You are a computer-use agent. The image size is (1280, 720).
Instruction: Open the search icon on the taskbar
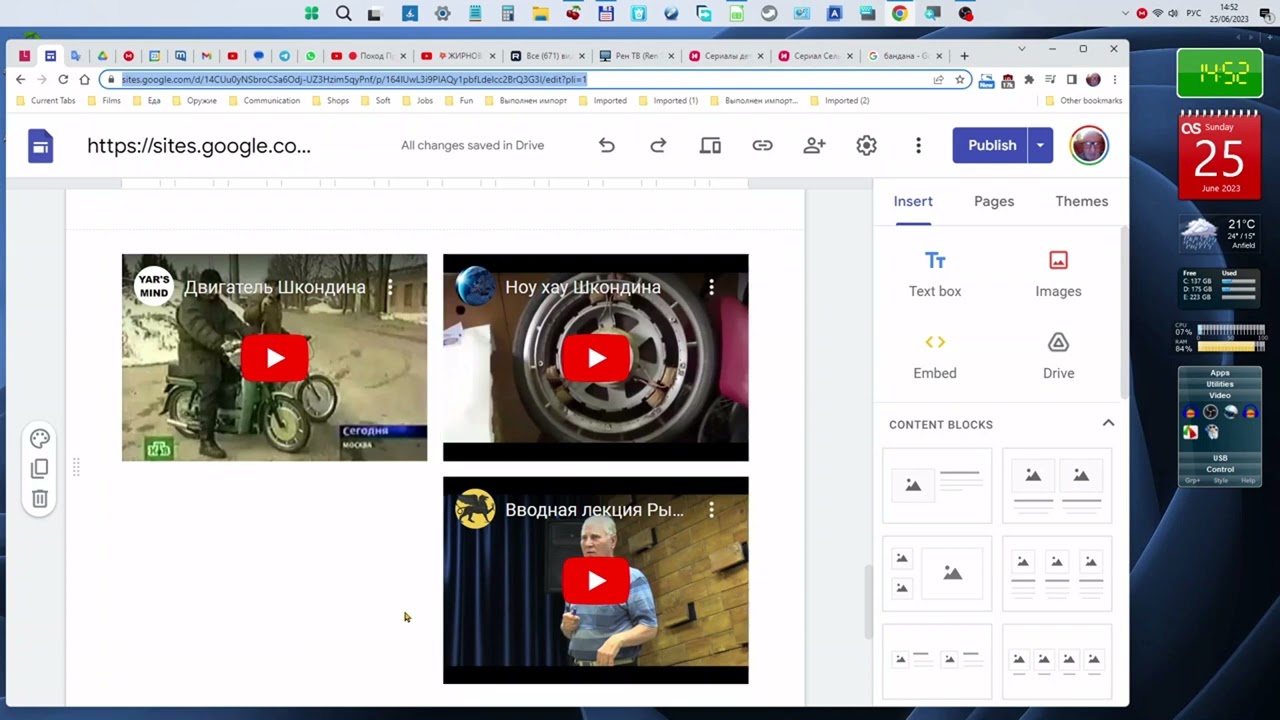(343, 13)
